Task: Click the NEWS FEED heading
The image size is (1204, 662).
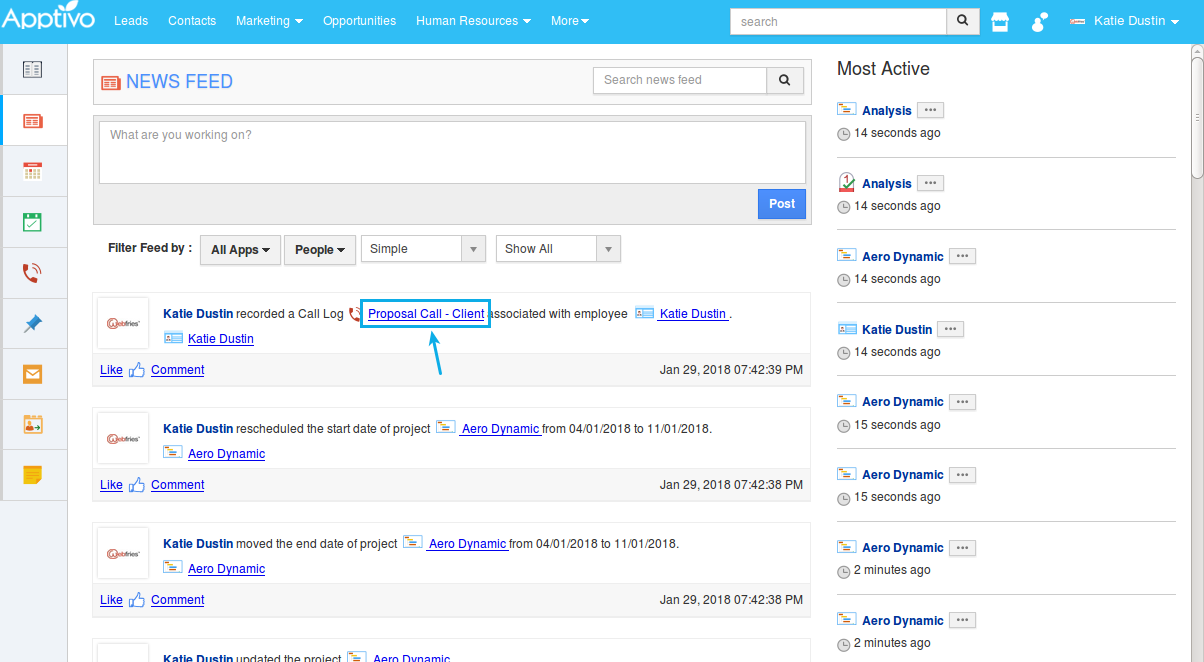Action: [x=179, y=82]
